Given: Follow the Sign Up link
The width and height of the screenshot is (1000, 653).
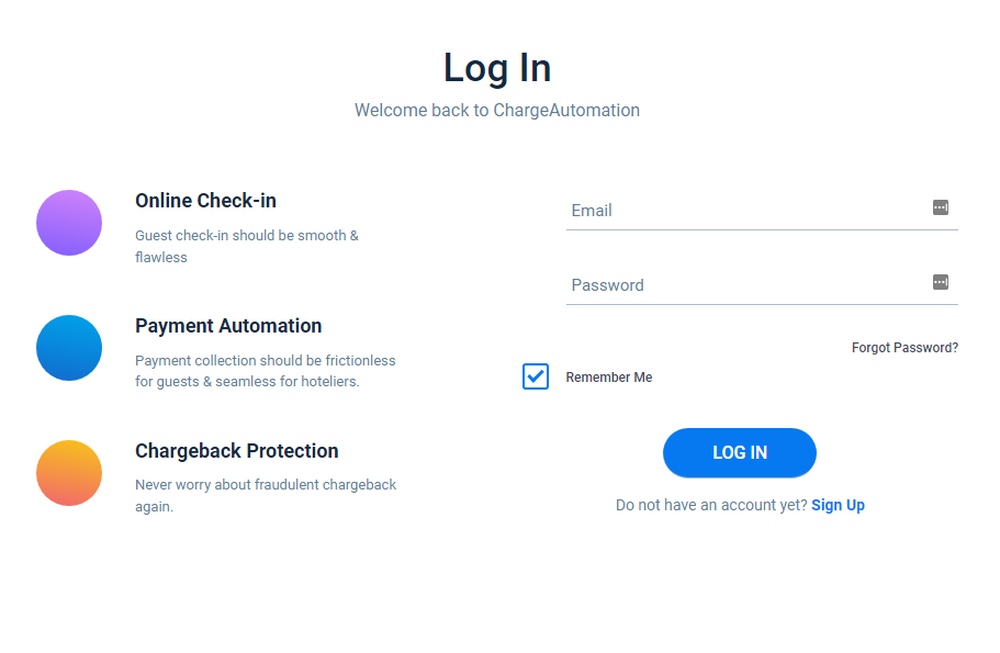Looking at the screenshot, I should (x=837, y=505).
